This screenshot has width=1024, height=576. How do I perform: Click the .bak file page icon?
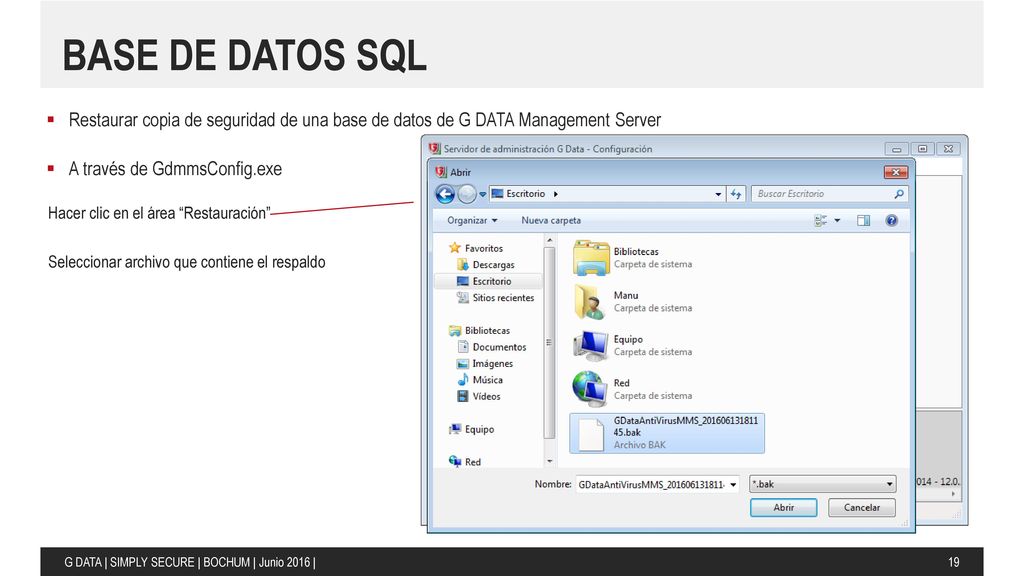point(591,434)
